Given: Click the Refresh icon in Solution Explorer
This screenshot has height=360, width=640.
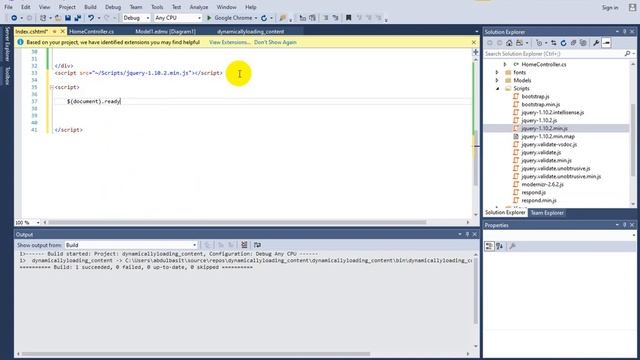Looking at the screenshot, I should [x=563, y=43].
